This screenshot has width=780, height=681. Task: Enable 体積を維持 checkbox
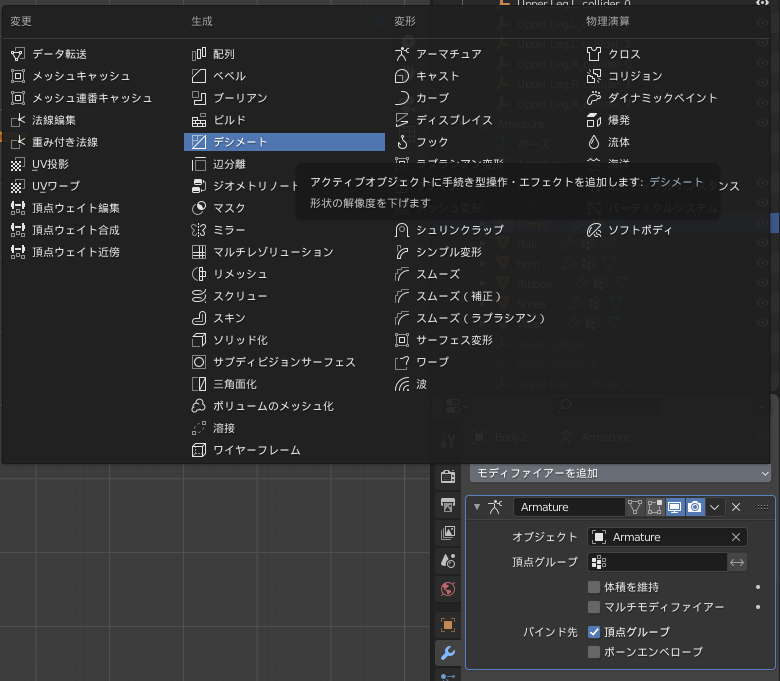coord(593,587)
